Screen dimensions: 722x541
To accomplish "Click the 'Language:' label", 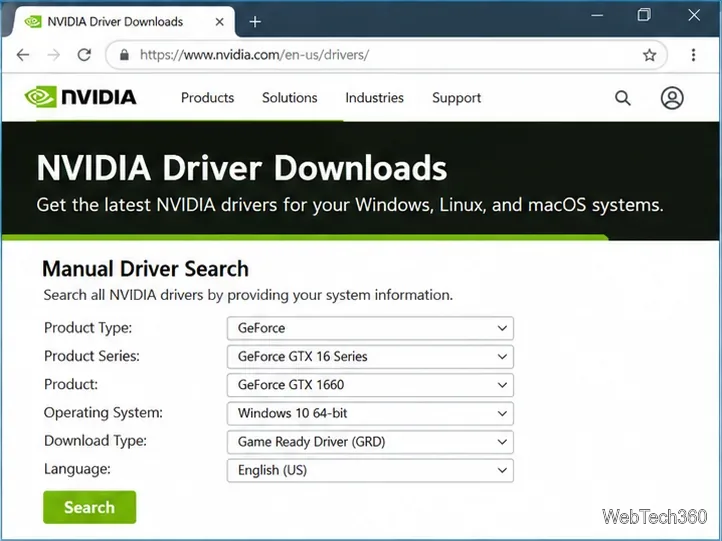I will 77,469.
